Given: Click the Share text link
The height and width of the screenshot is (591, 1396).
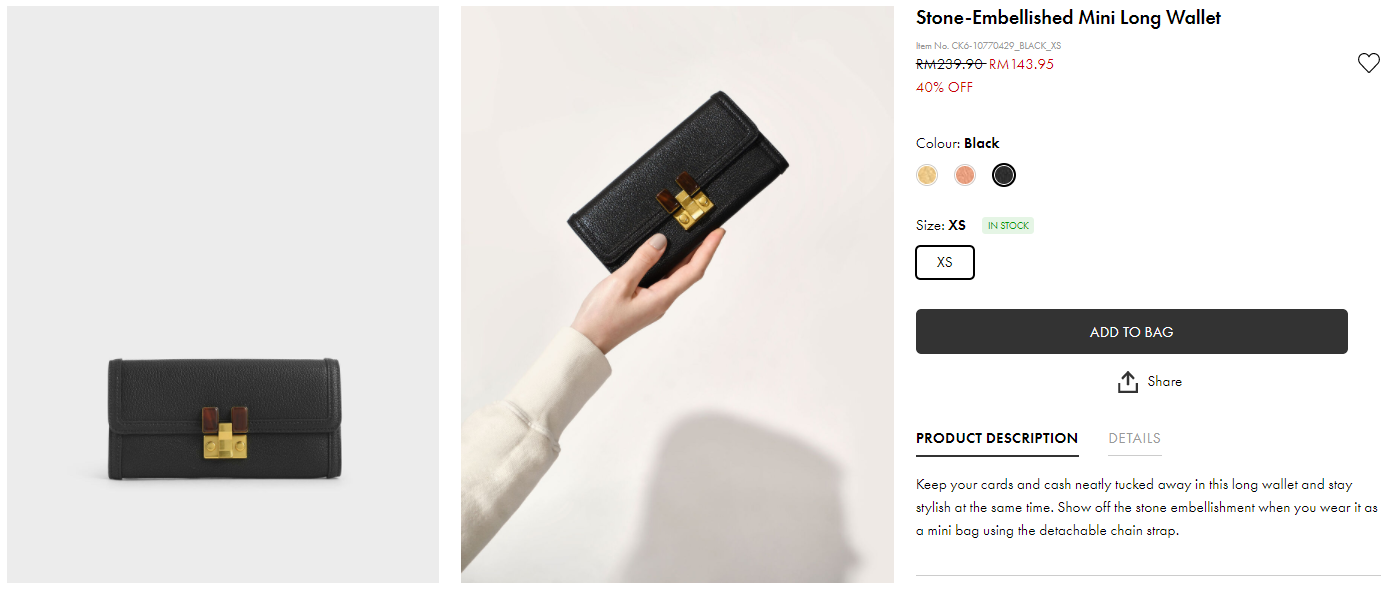Looking at the screenshot, I should [x=1165, y=381].
